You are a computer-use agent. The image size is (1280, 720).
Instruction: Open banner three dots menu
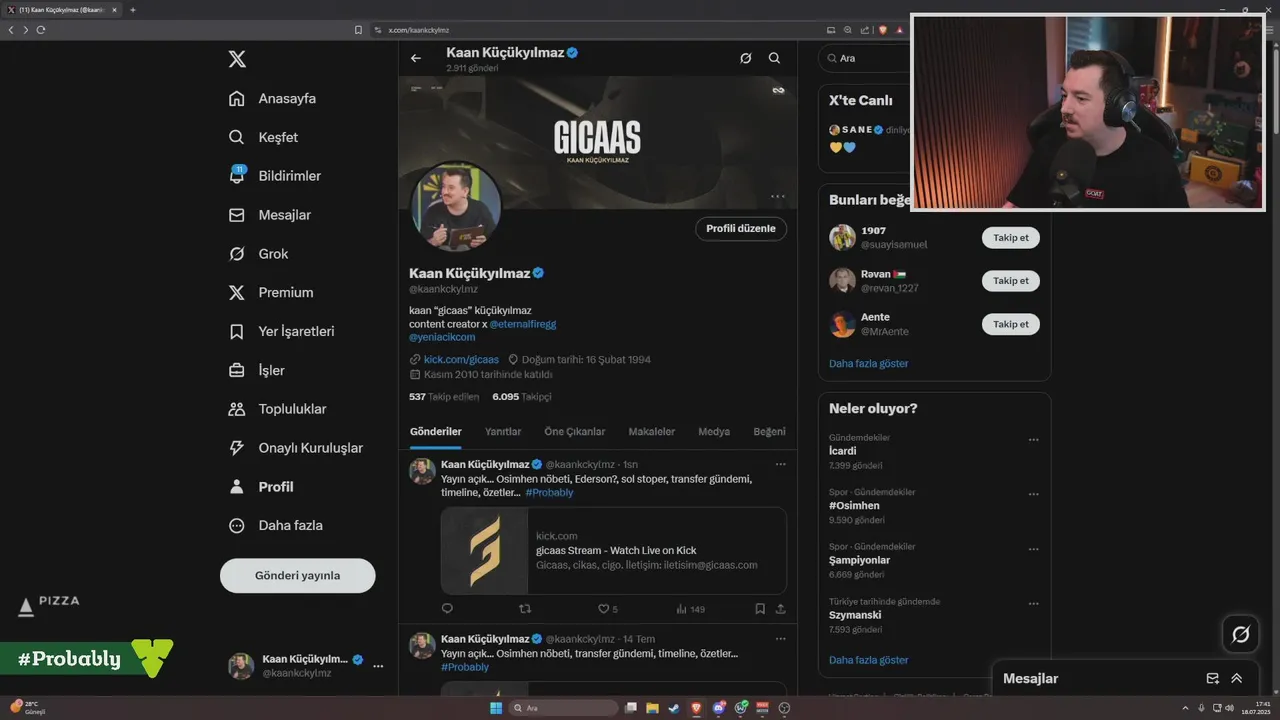point(777,196)
